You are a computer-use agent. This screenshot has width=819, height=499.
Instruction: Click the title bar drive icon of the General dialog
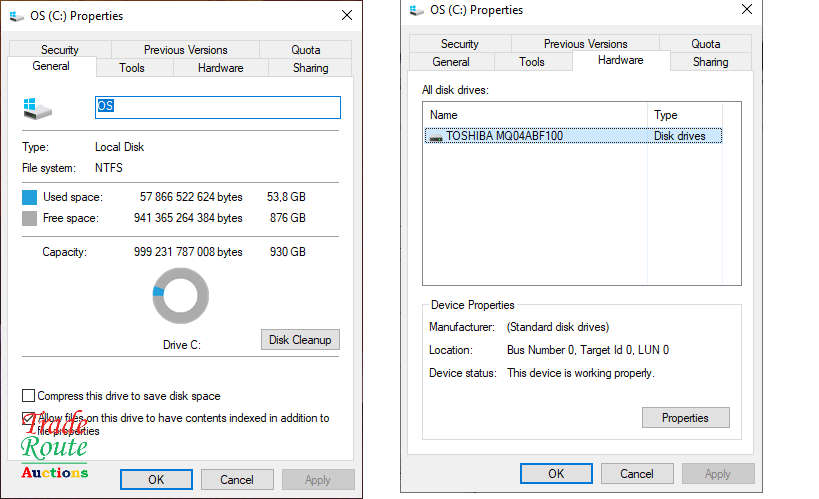pos(16,15)
